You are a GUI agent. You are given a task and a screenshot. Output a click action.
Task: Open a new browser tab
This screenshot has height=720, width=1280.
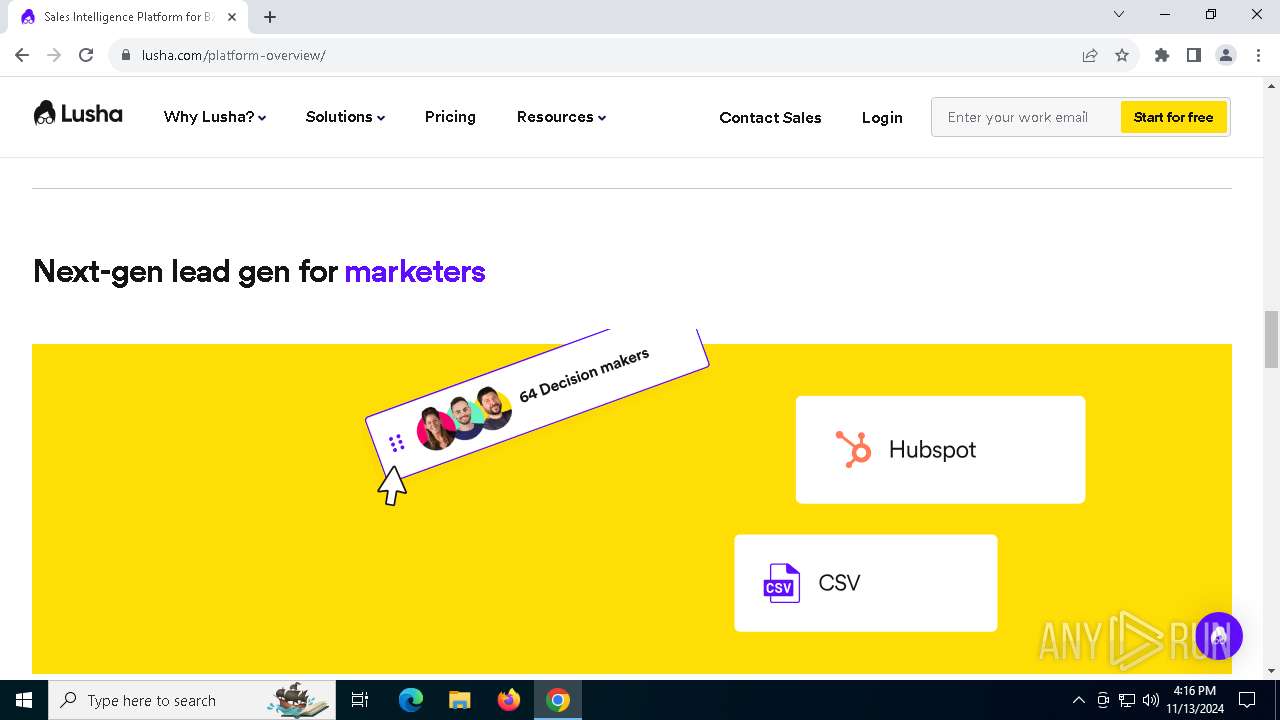(x=270, y=17)
